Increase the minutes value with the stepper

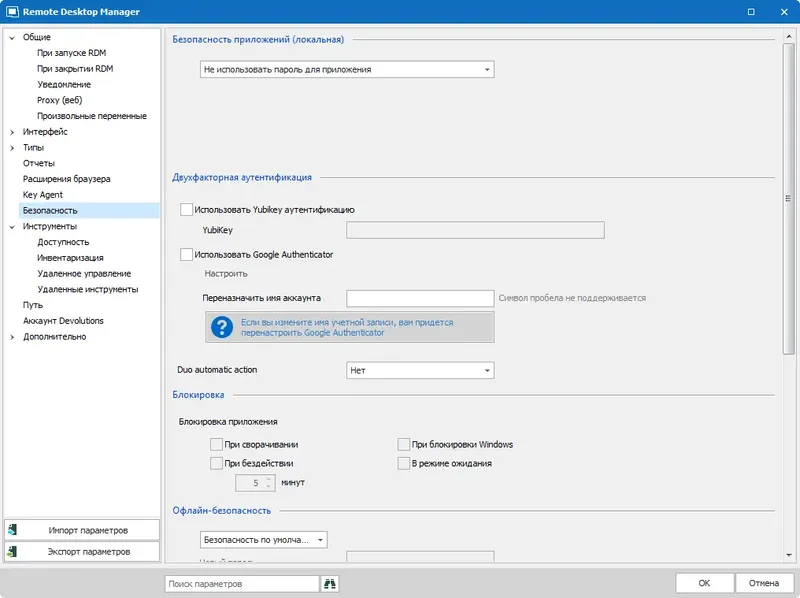pos(267,479)
